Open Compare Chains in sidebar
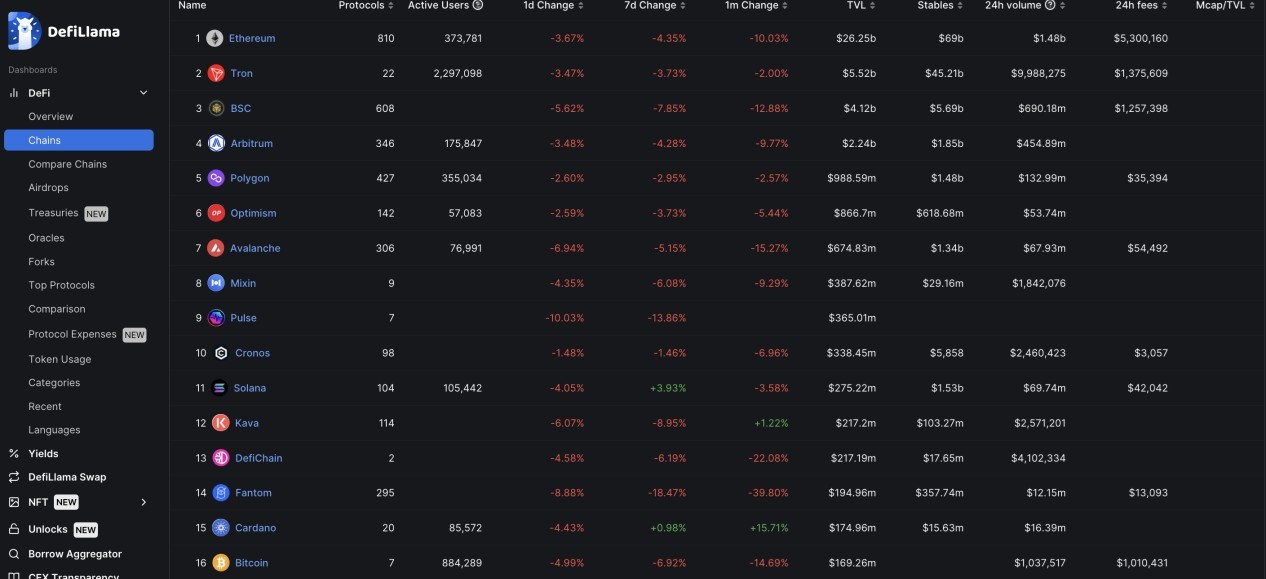The width and height of the screenshot is (1266, 579). tap(67, 164)
